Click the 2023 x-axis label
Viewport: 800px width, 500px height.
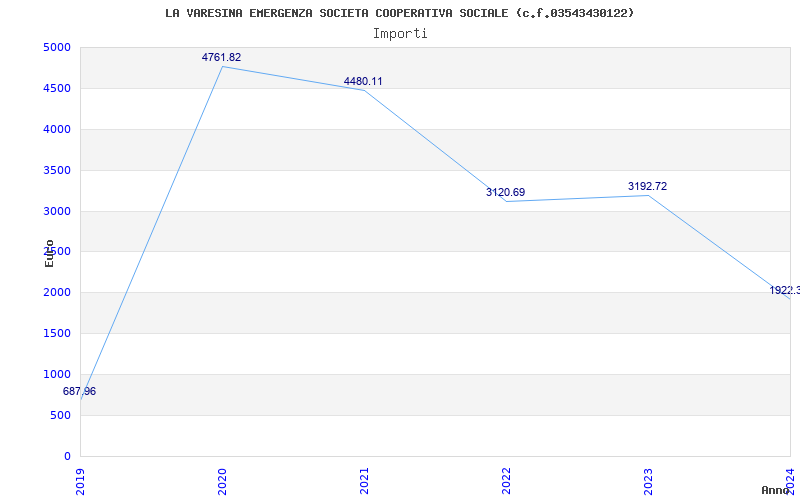[x=648, y=481]
